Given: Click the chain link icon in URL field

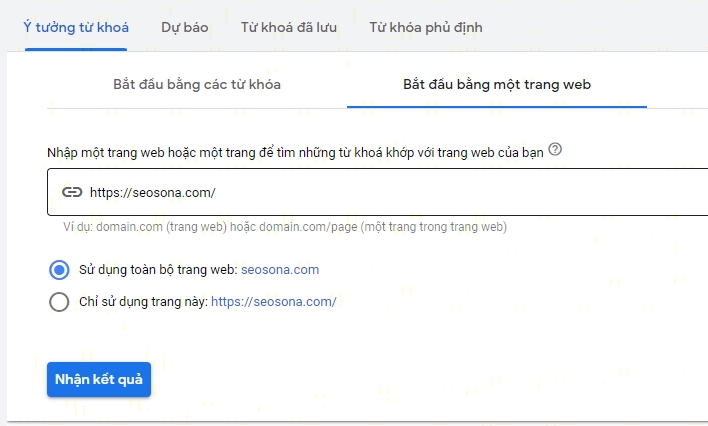Looking at the screenshot, I should [x=71, y=192].
